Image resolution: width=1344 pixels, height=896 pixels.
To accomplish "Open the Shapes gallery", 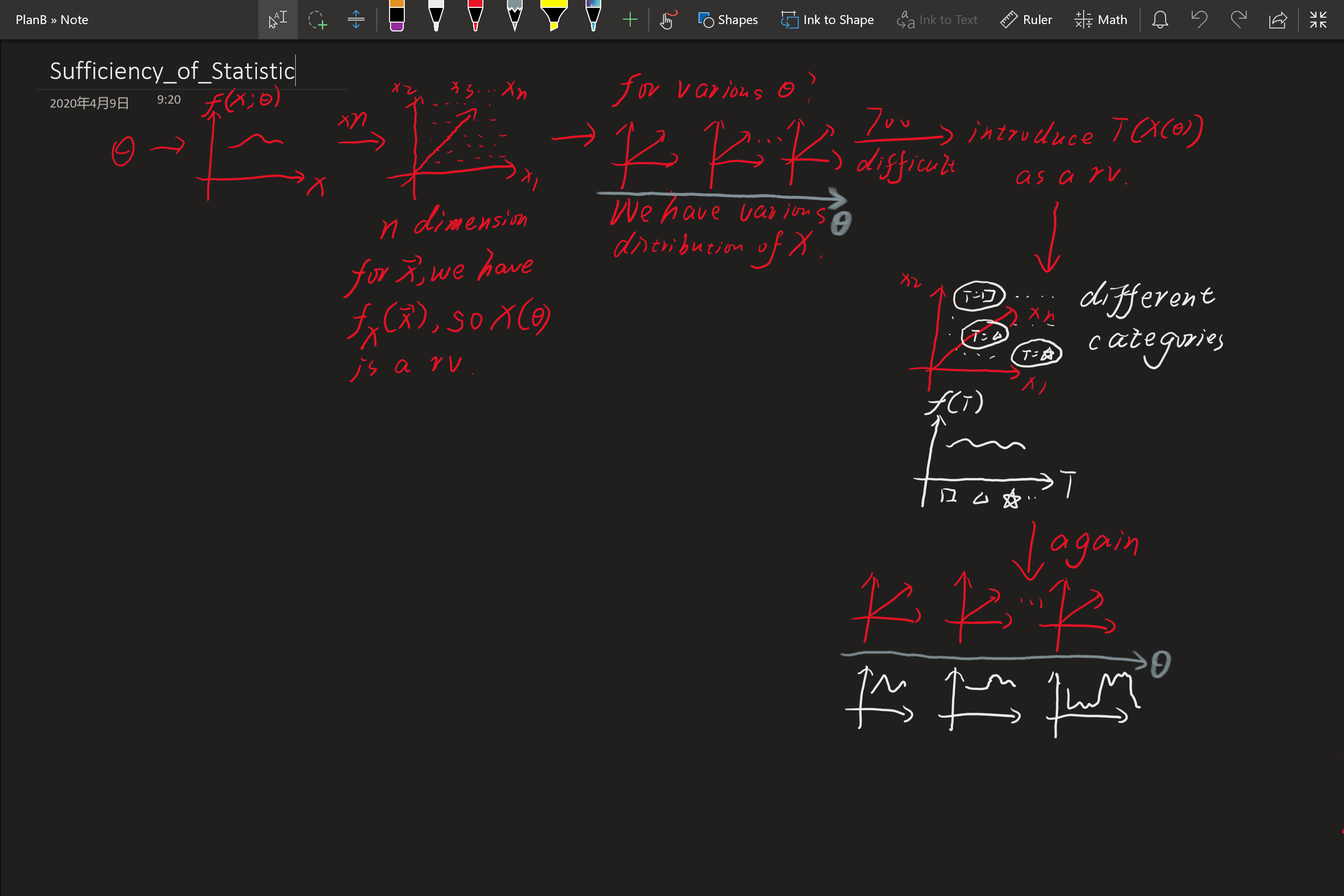I will (x=728, y=19).
